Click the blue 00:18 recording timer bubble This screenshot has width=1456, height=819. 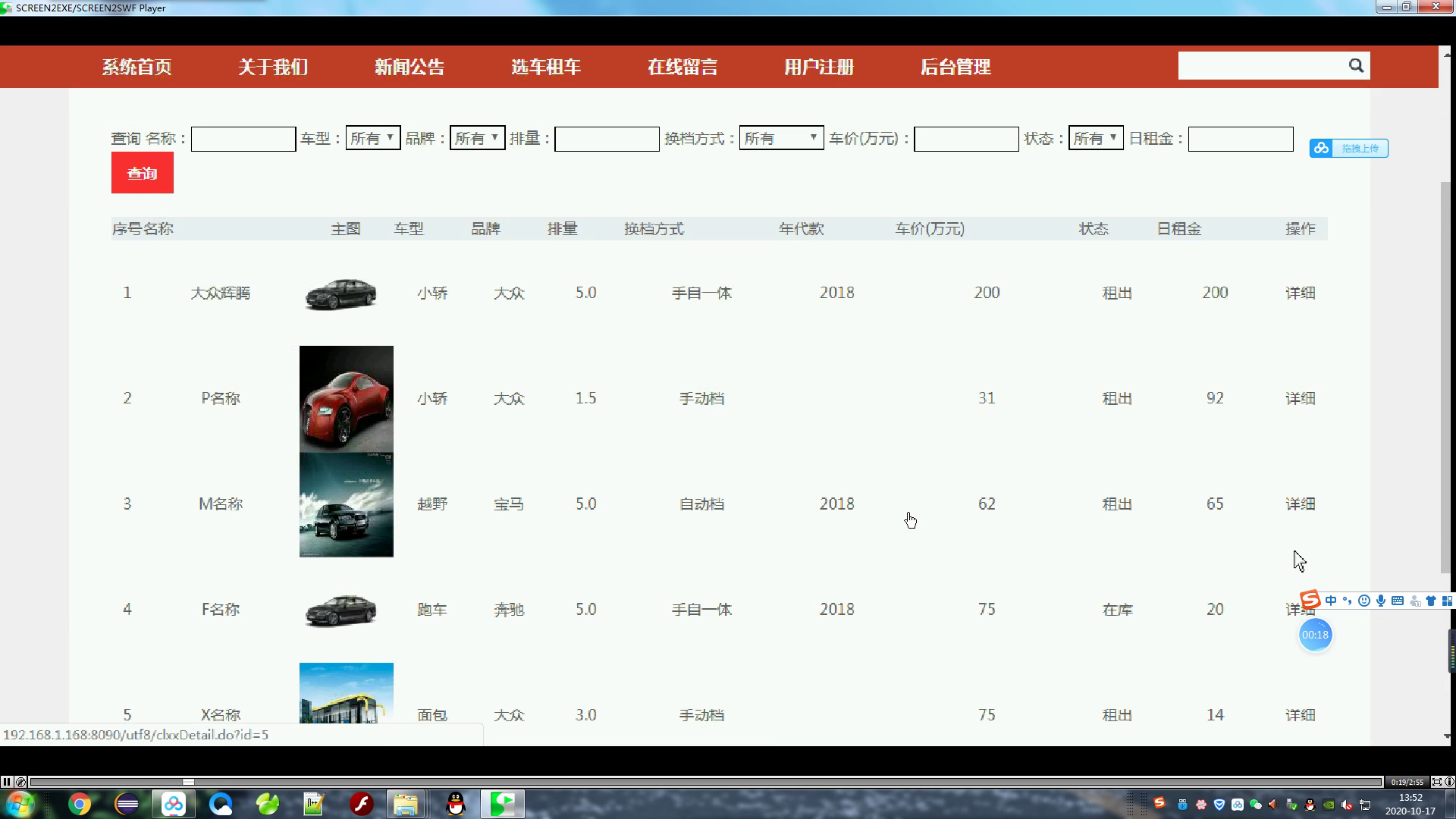pyautogui.click(x=1315, y=635)
